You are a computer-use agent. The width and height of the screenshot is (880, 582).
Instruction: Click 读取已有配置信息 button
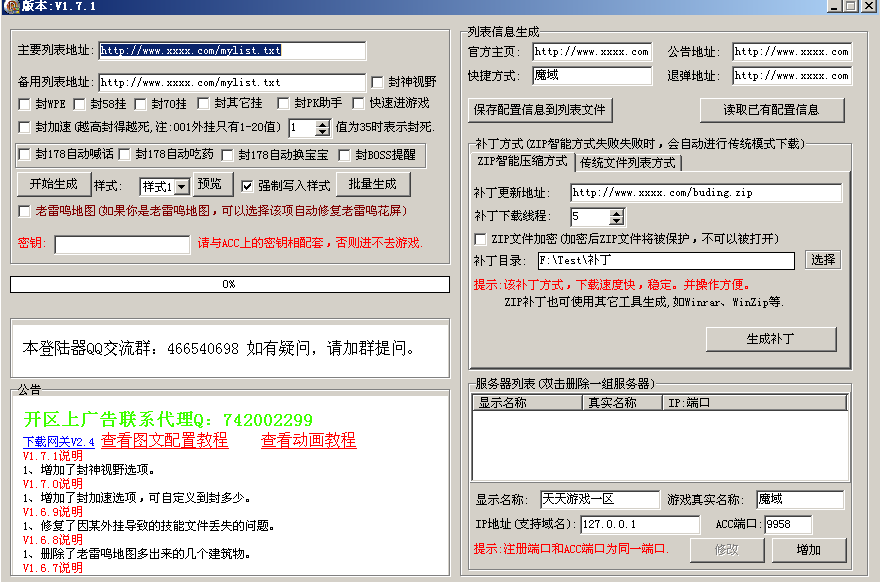[x=771, y=110]
